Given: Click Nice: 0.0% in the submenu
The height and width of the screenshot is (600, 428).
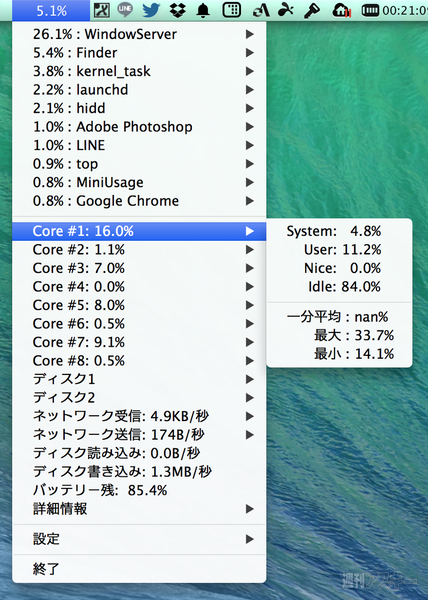Looking at the screenshot, I should [x=339, y=268].
